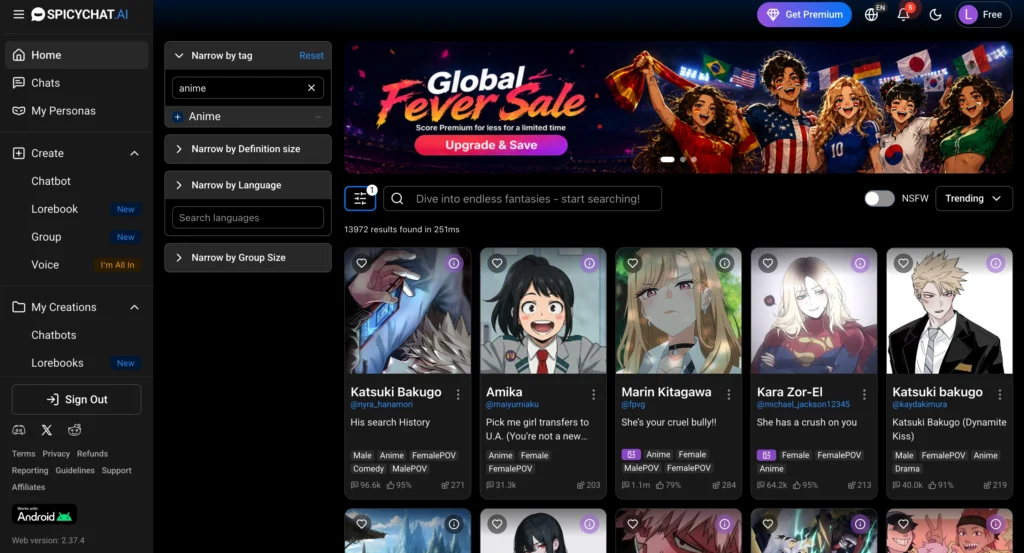This screenshot has height=553, width=1024.
Task: Favorite the Marin Kitagawa card
Action: click(x=632, y=263)
